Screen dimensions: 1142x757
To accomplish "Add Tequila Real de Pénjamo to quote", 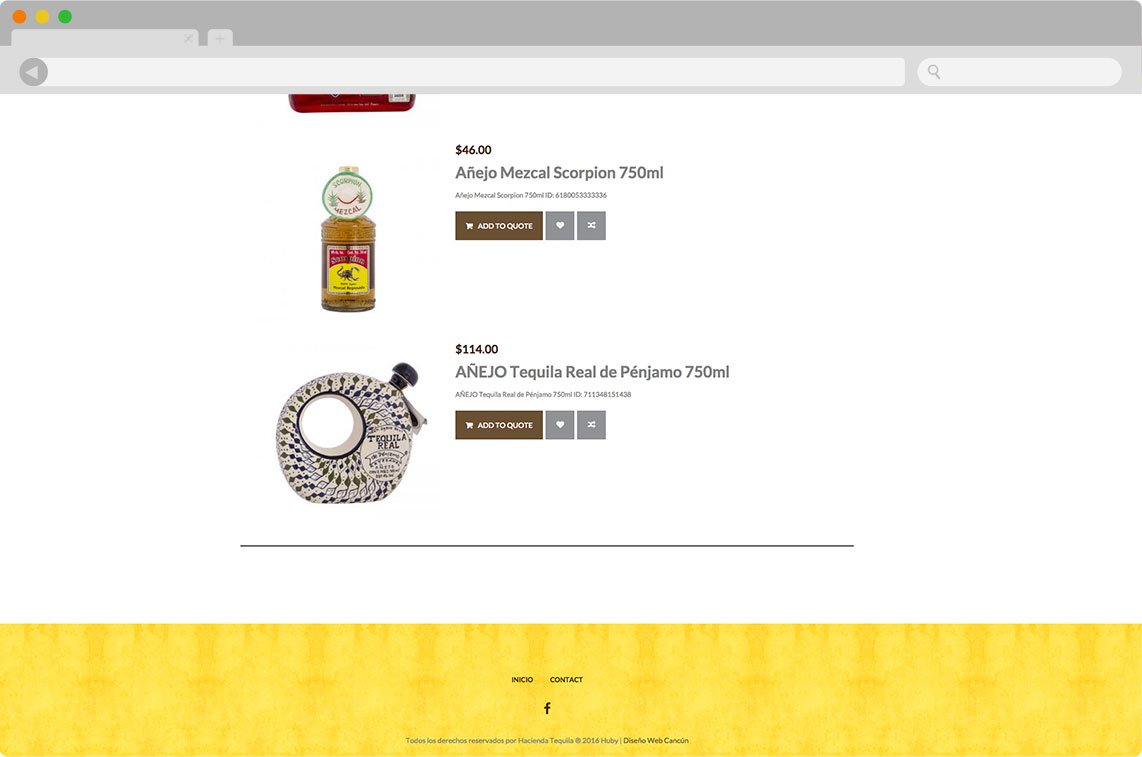I will [499, 425].
